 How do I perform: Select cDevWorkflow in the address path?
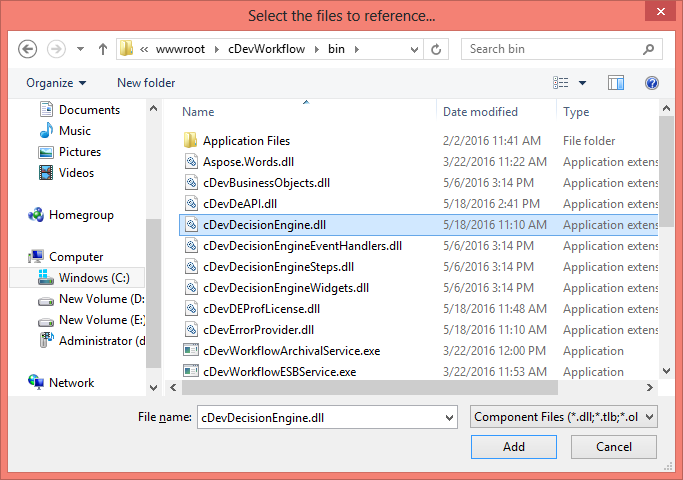267,49
